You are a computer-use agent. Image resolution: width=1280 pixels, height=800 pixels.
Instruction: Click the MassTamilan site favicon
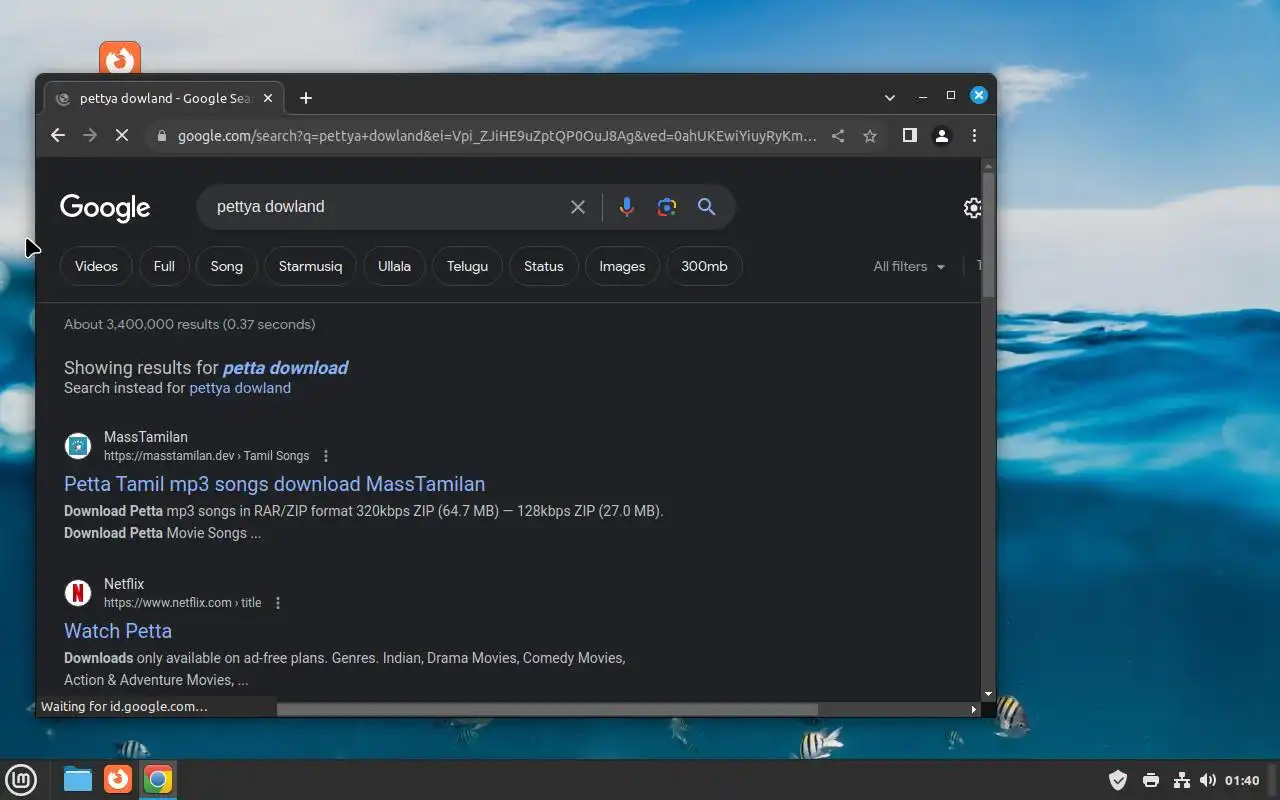pyautogui.click(x=78, y=446)
